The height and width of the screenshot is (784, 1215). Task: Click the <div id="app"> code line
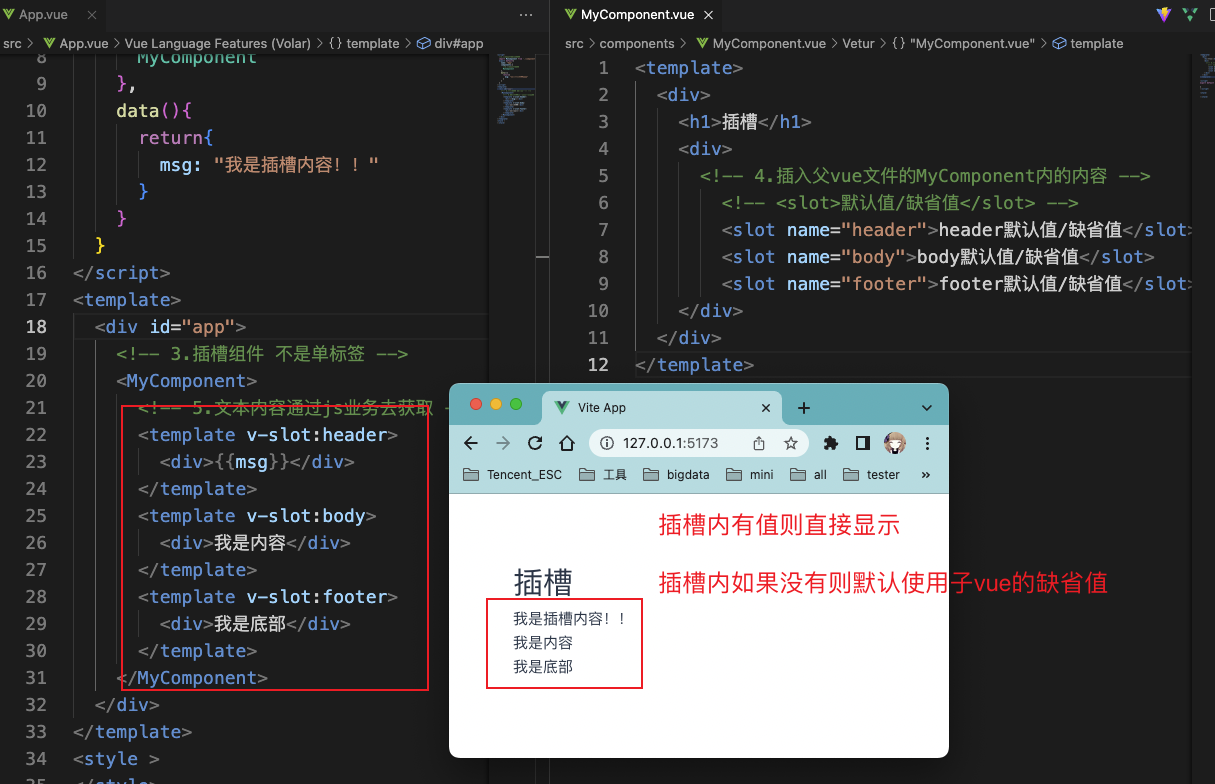click(x=170, y=326)
